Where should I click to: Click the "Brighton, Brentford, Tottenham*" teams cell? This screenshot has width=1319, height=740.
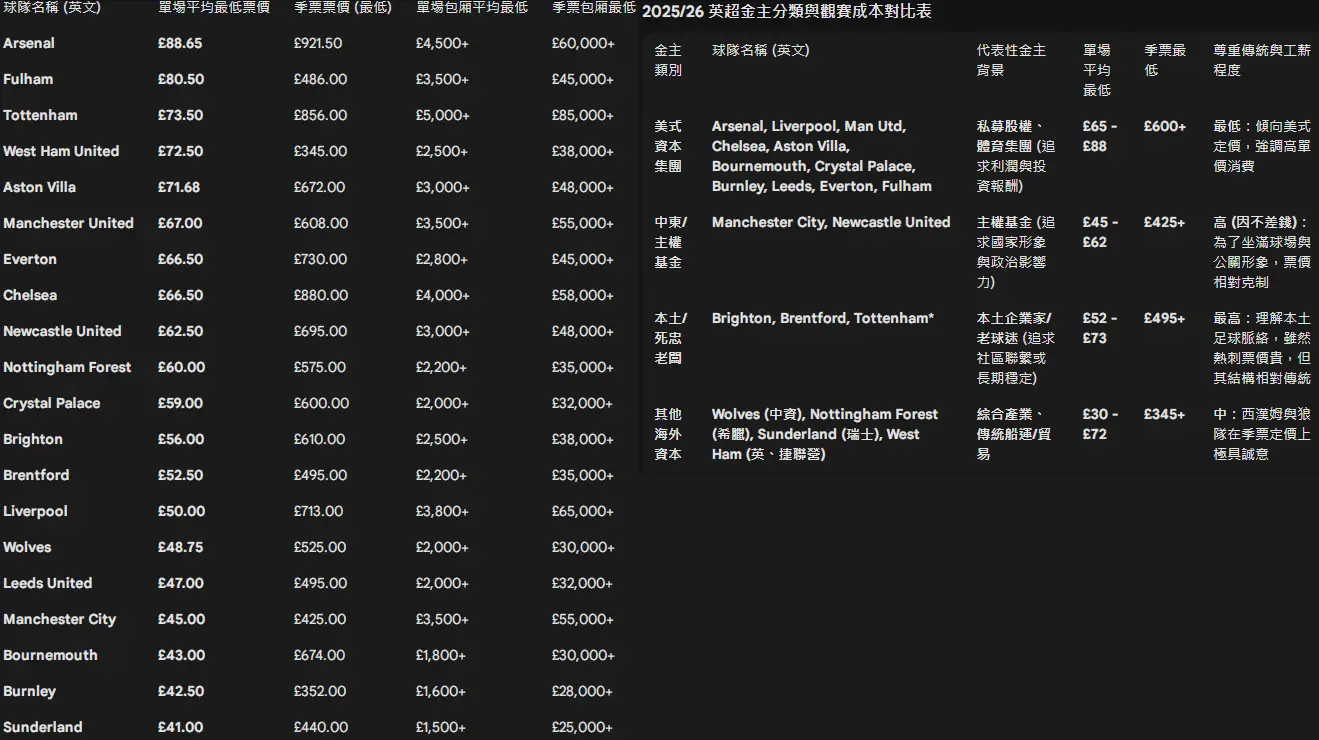tap(822, 318)
